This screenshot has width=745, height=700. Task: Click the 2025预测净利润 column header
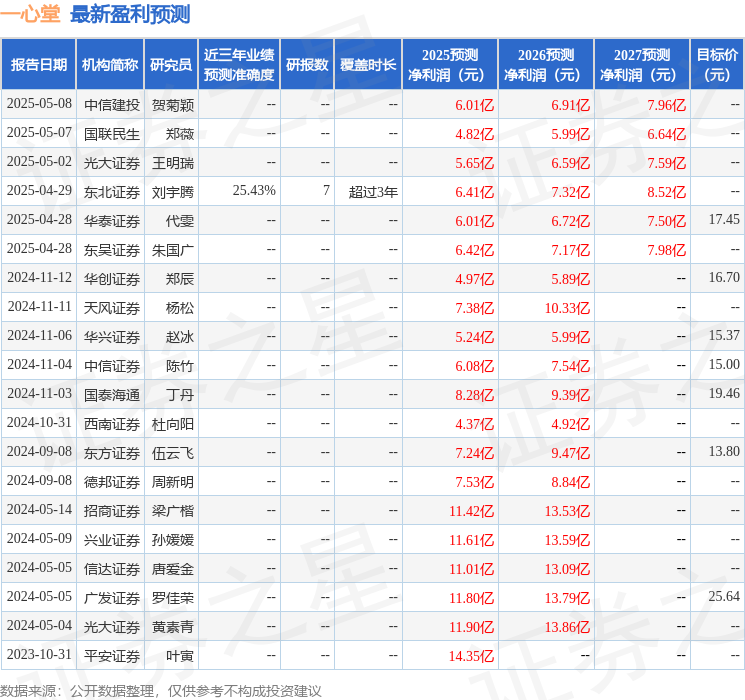point(450,65)
